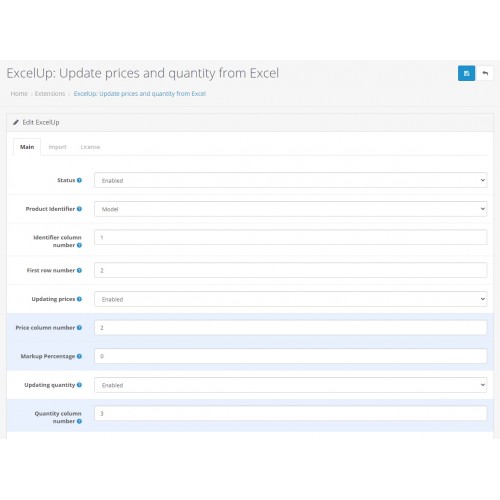The width and height of the screenshot is (500, 500).
Task: Open the Extensions breadcrumb link
Action: (x=50, y=94)
